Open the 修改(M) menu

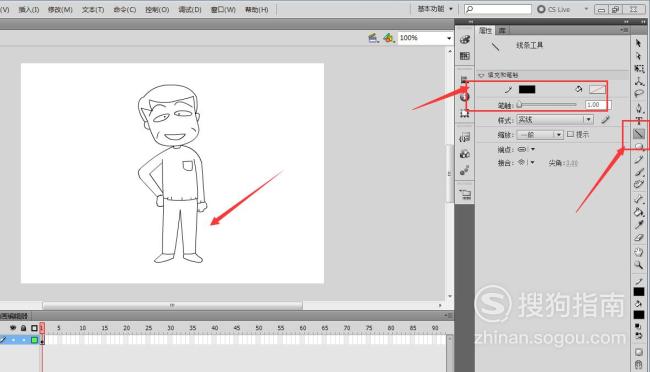pos(60,9)
